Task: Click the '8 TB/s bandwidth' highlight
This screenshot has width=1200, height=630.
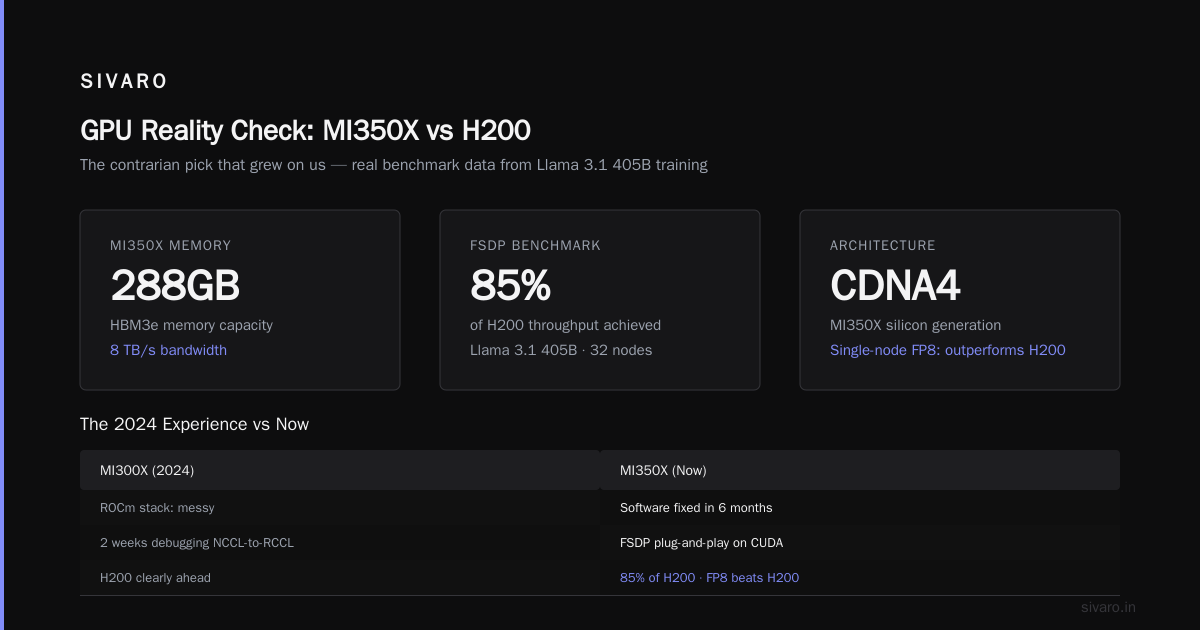Action: (x=168, y=350)
